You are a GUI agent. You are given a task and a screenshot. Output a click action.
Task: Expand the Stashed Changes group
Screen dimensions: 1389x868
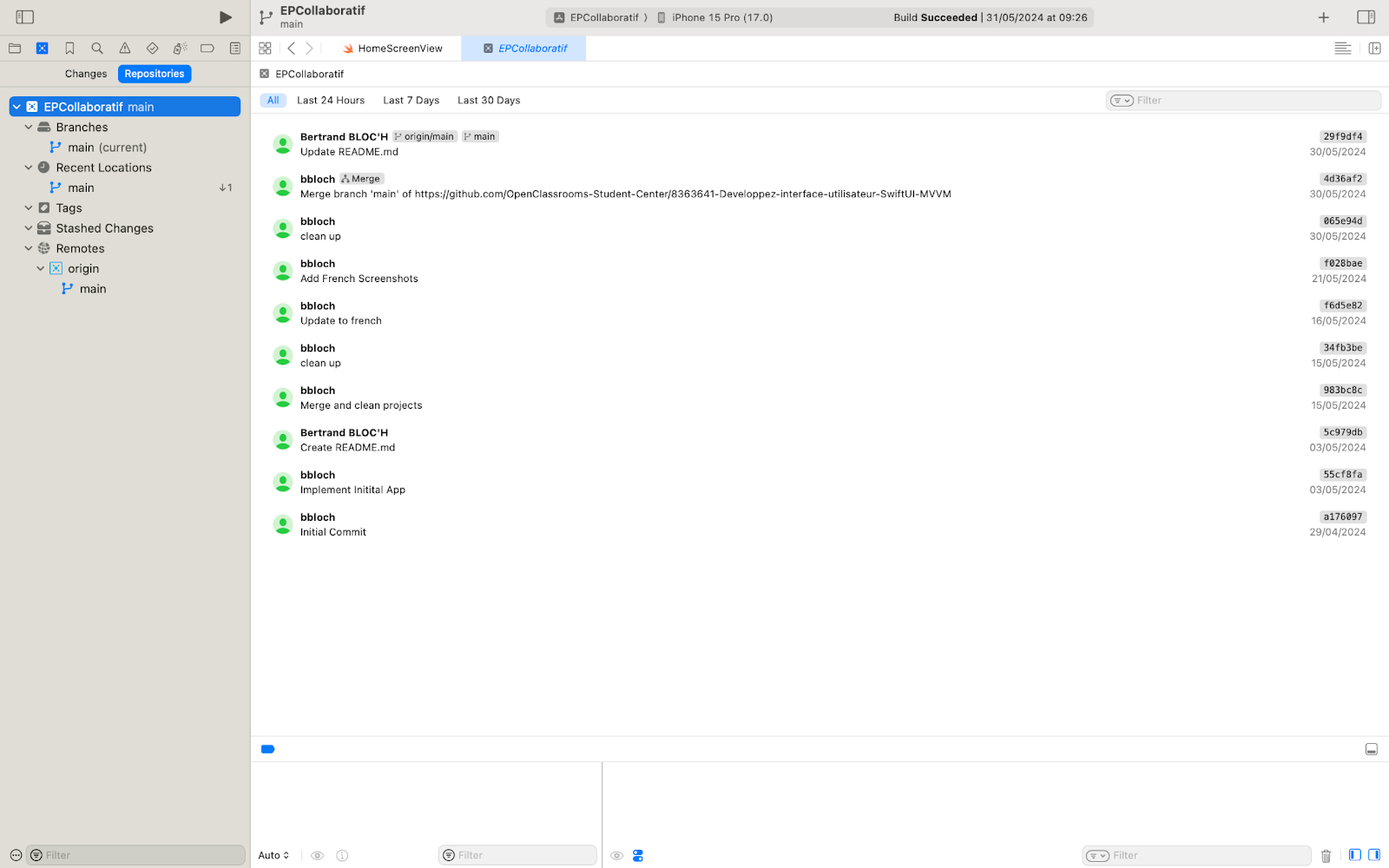[x=29, y=228]
